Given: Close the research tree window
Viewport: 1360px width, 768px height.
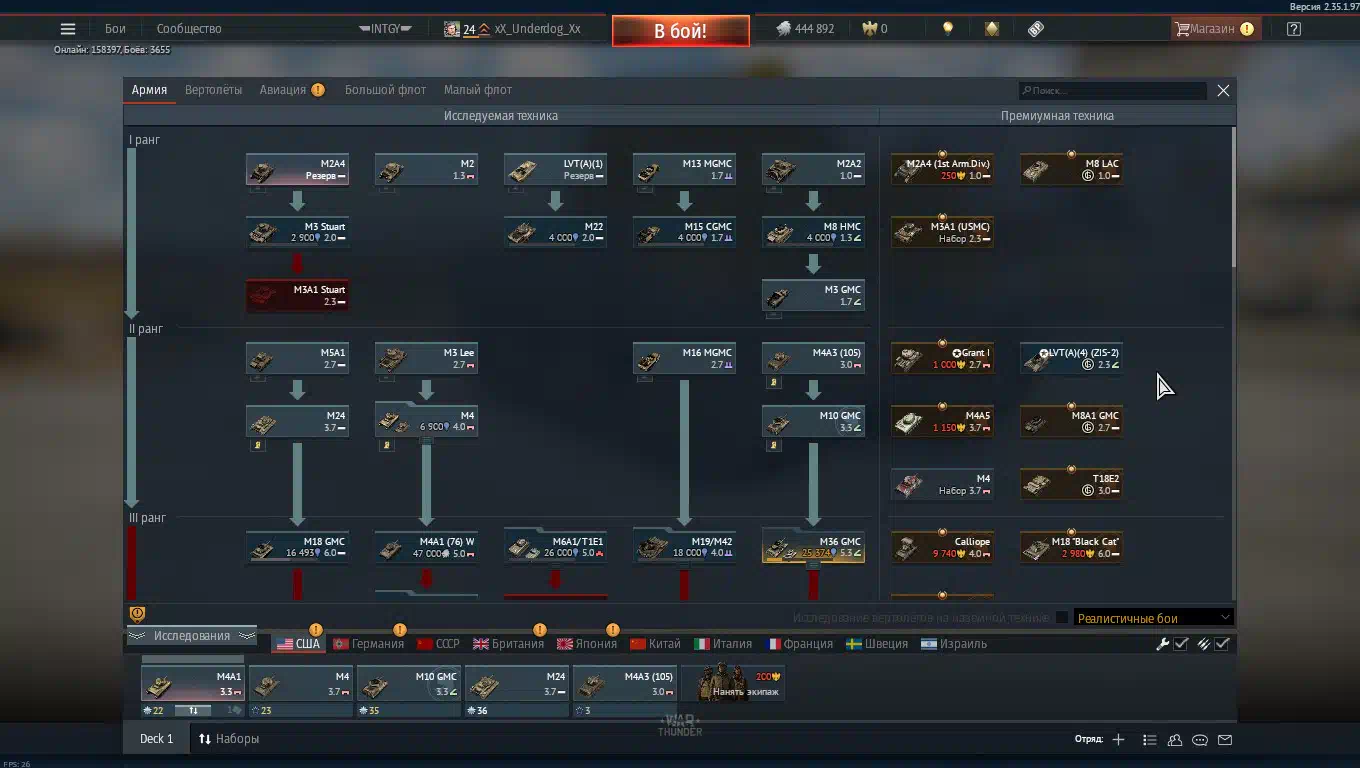Looking at the screenshot, I should (x=1223, y=91).
